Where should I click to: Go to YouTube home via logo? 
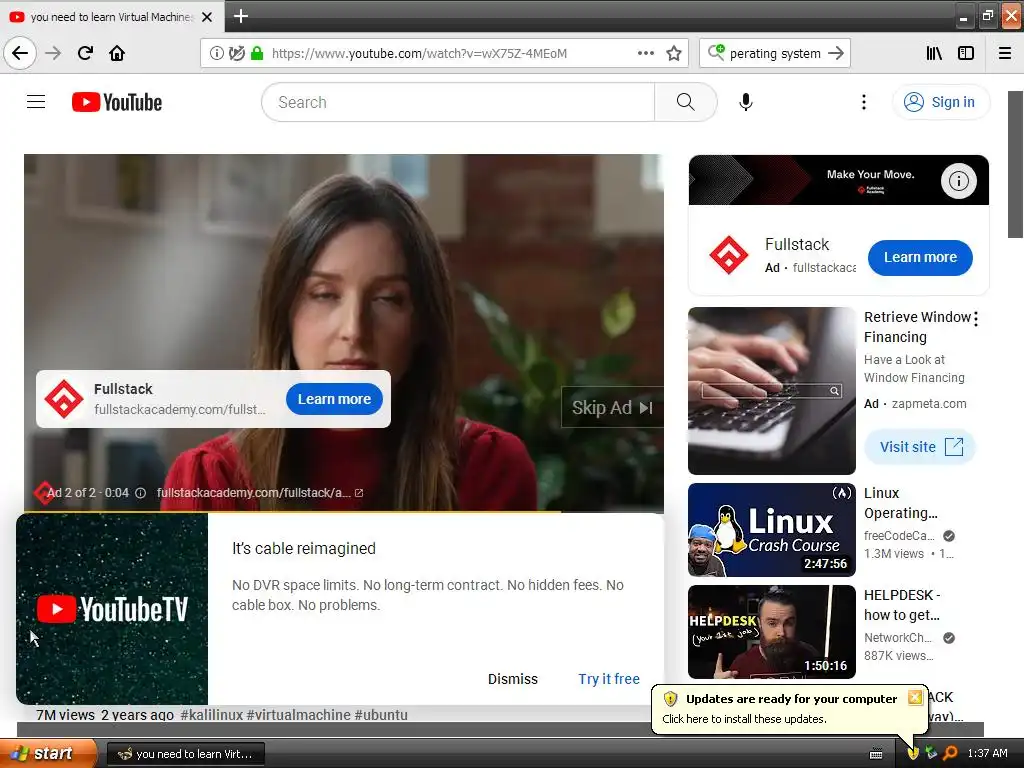click(117, 102)
